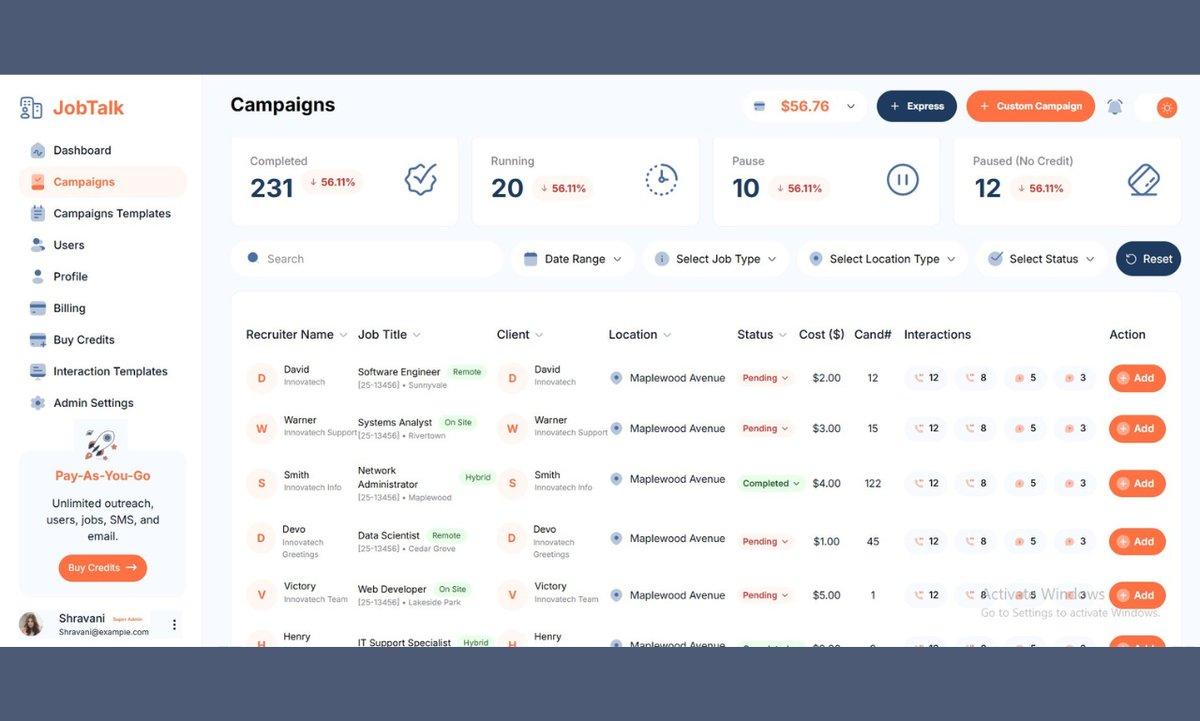Focus the Search campaigns field

click(x=367, y=259)
